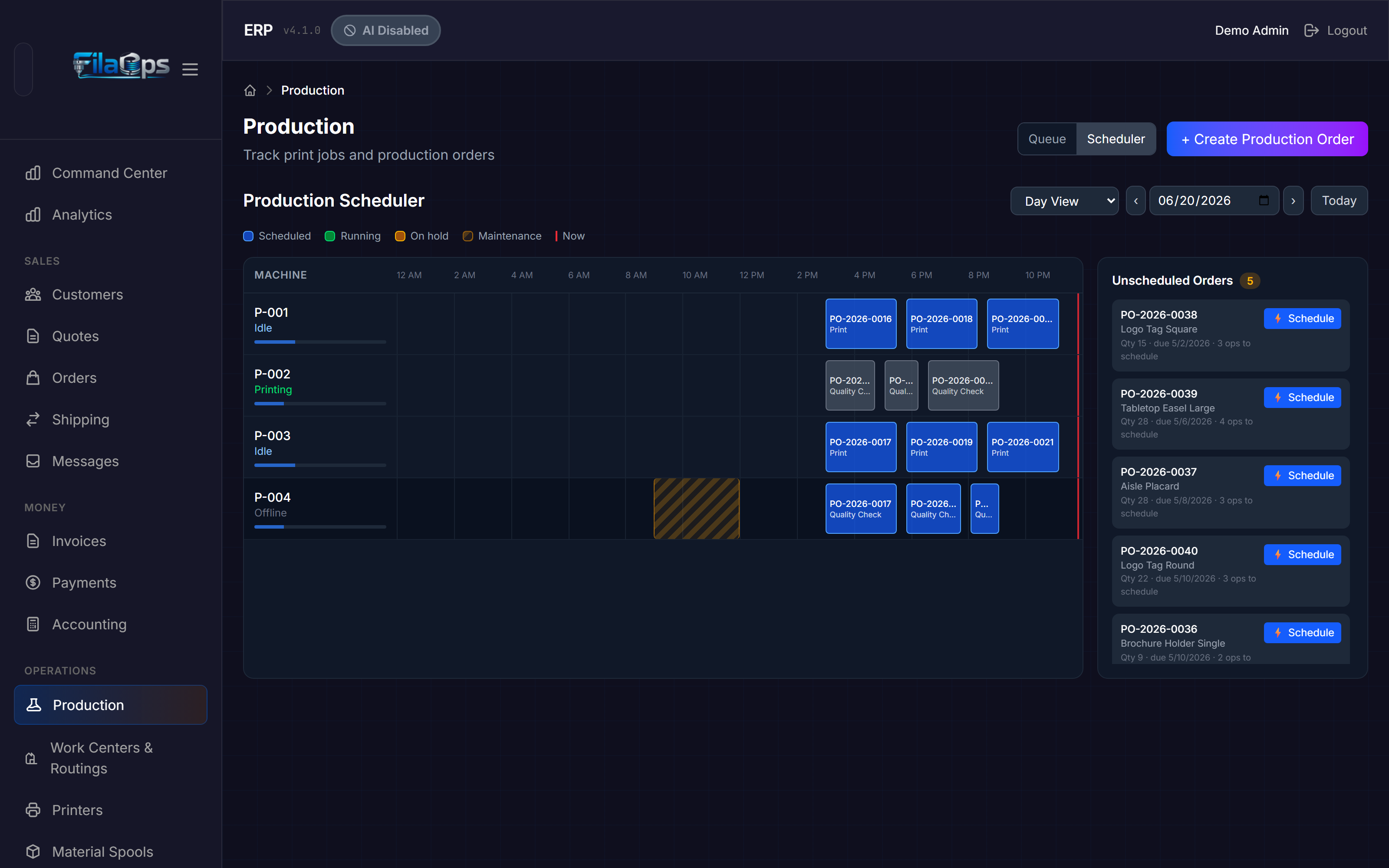Click the Scheduled legend blue swatch
This screenshot has width=1389, height=868.
point(249,236)
